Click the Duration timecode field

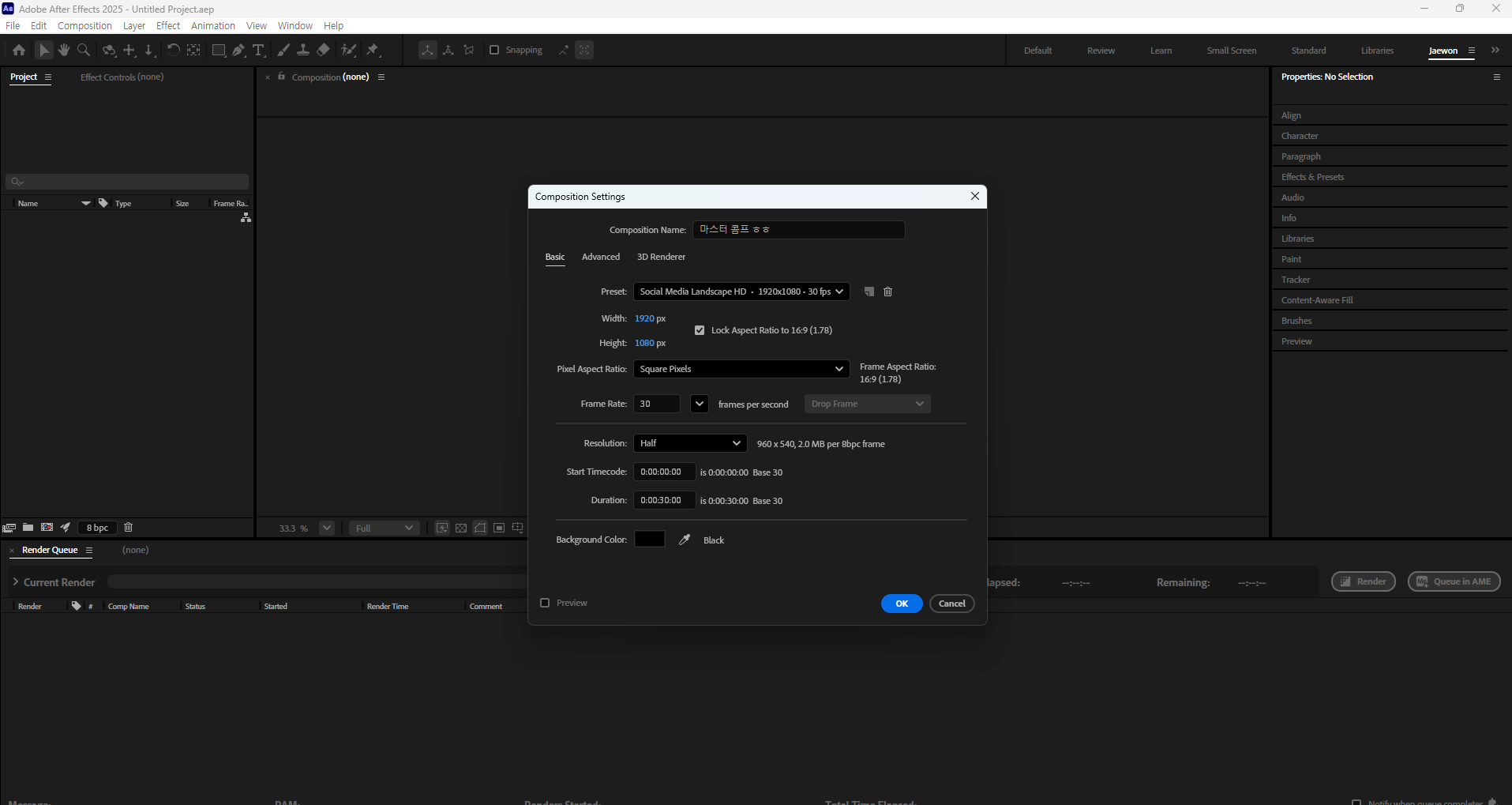pos(664,500)
